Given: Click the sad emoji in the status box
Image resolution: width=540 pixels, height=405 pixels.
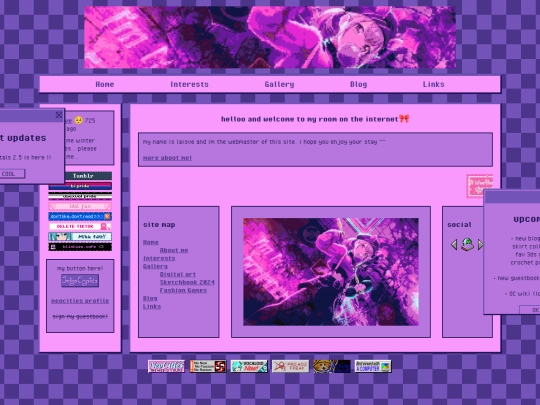Looking at the screenshot, I should coord(79,121).
